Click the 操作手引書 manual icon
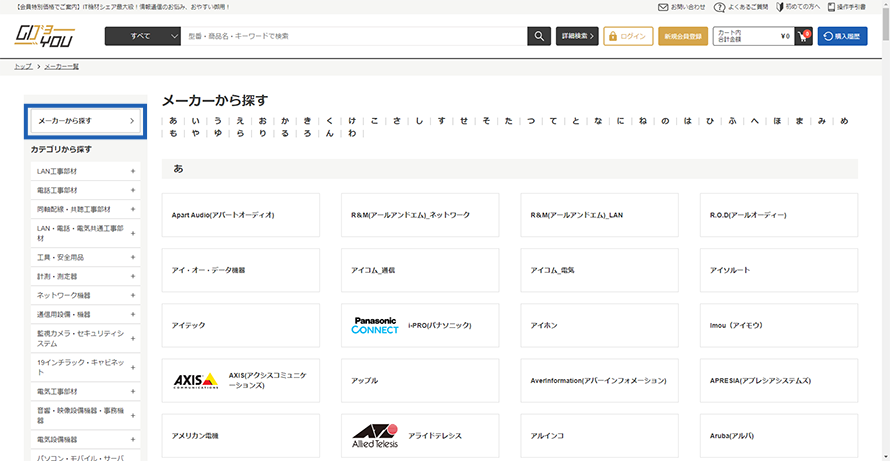The width and height of the screenshot is (890, 461). (x=832, y=7)
